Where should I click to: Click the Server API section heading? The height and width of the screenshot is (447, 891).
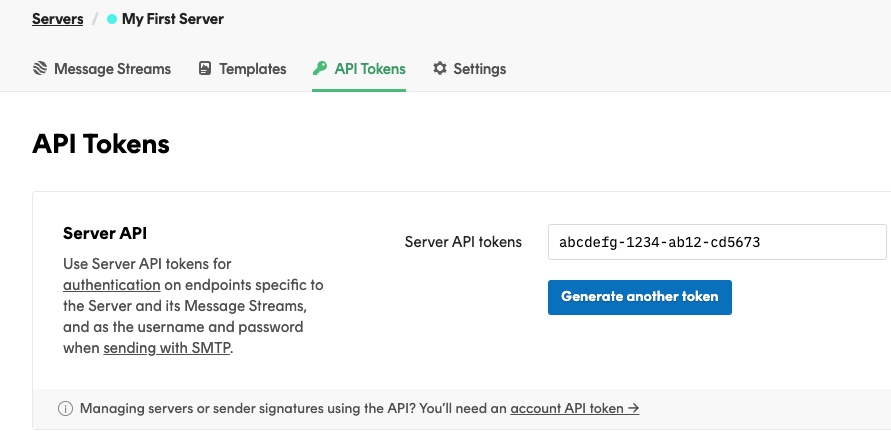tap(105, 233)
